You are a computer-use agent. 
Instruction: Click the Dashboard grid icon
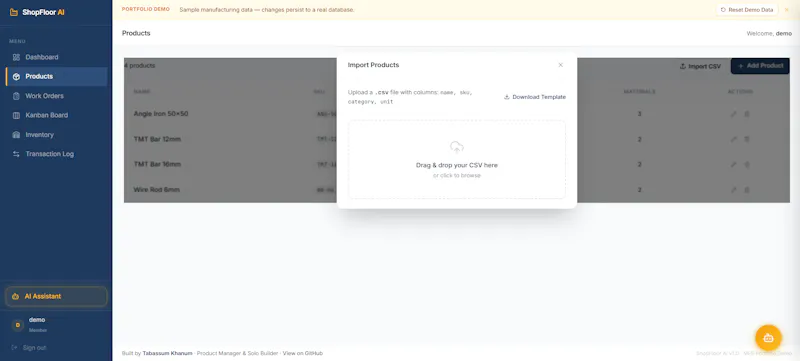click(16, 57)
